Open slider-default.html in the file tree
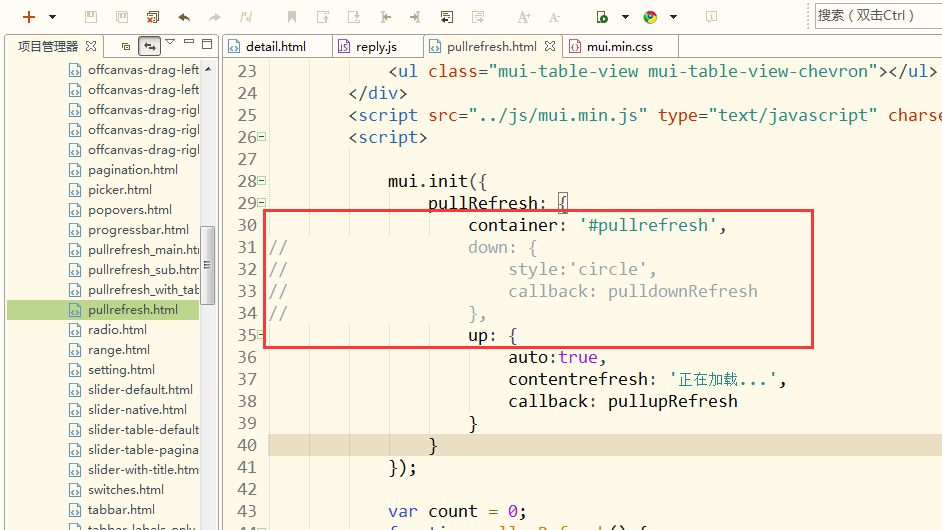942x530 pixels. pyautogui.click(x=140, y=389)
